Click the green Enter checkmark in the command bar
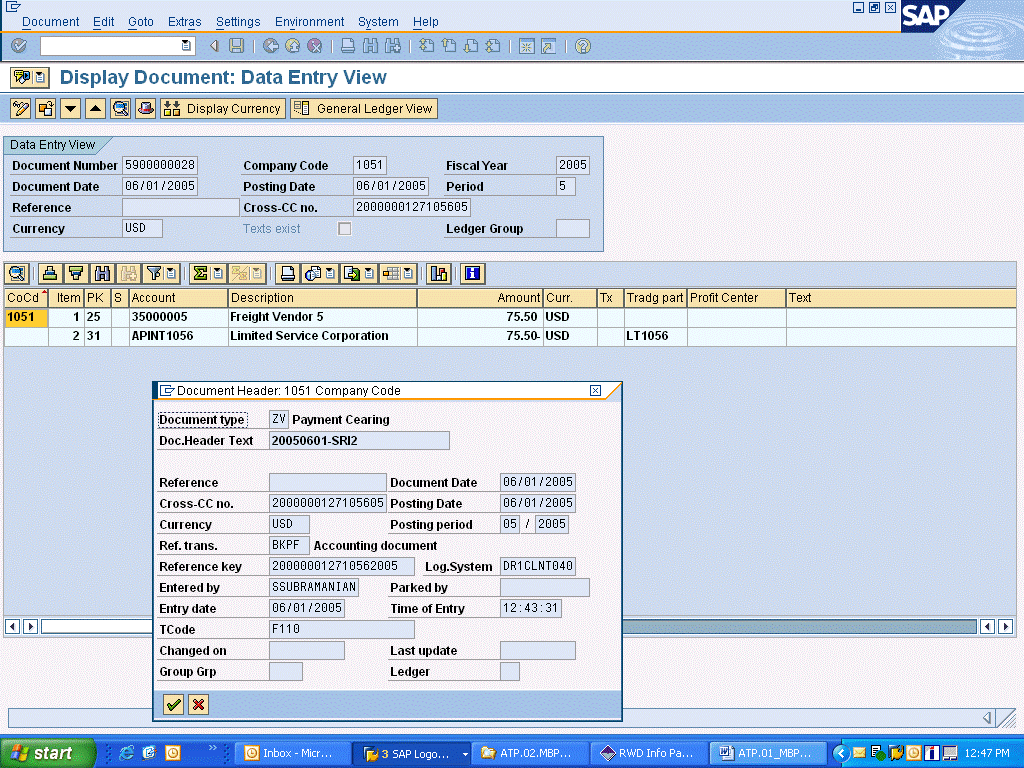Image resolution: width=1024 pixels, height=768 pixels. pos(20,46)
